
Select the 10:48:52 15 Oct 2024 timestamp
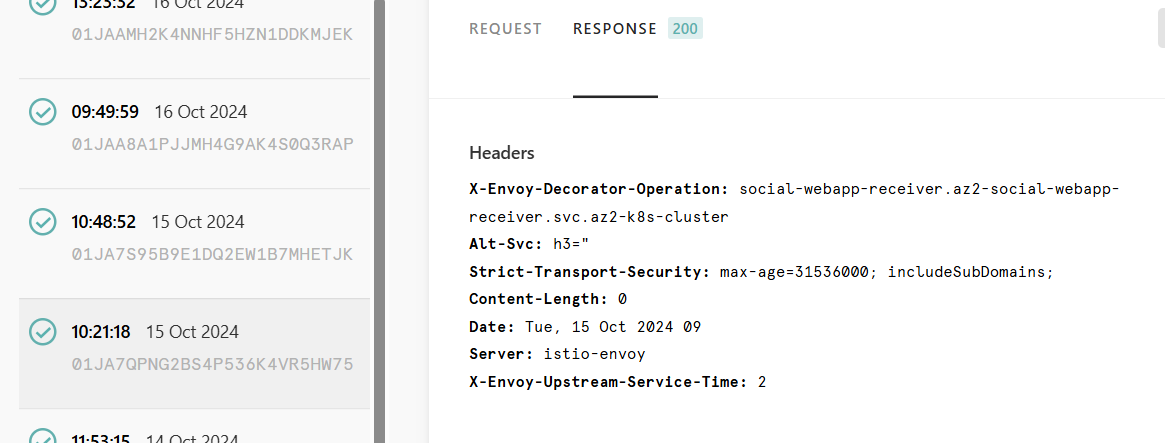(158, 222)
